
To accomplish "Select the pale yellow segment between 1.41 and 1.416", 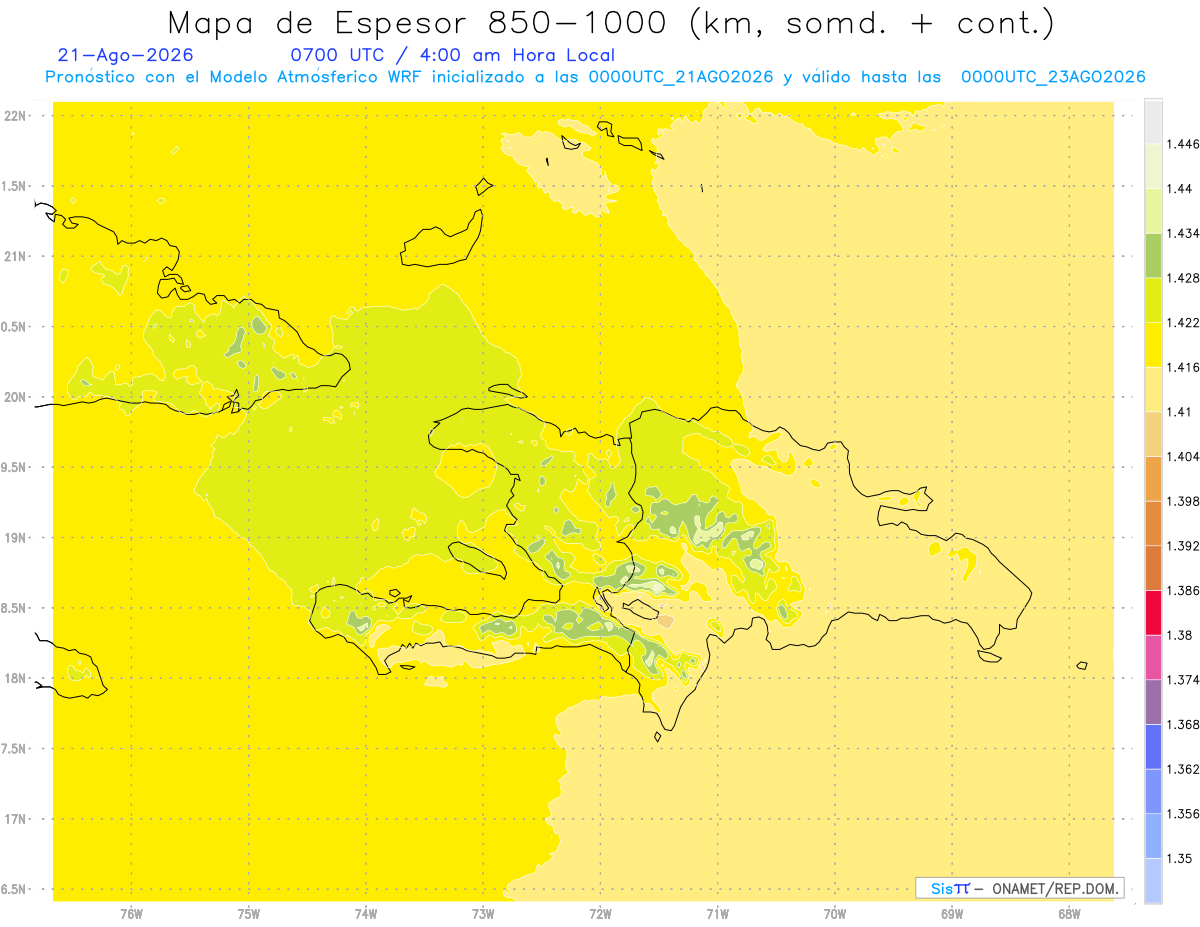I will coord(1153,389).
